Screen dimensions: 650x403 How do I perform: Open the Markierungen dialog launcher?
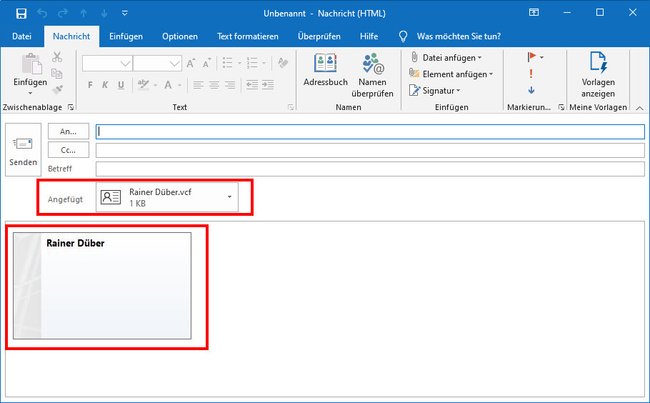561,107
